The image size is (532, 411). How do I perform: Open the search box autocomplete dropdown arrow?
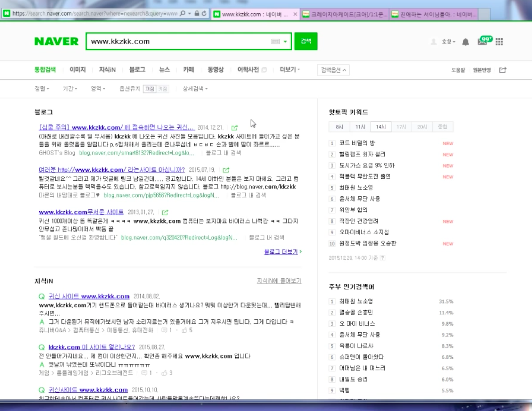285,42
